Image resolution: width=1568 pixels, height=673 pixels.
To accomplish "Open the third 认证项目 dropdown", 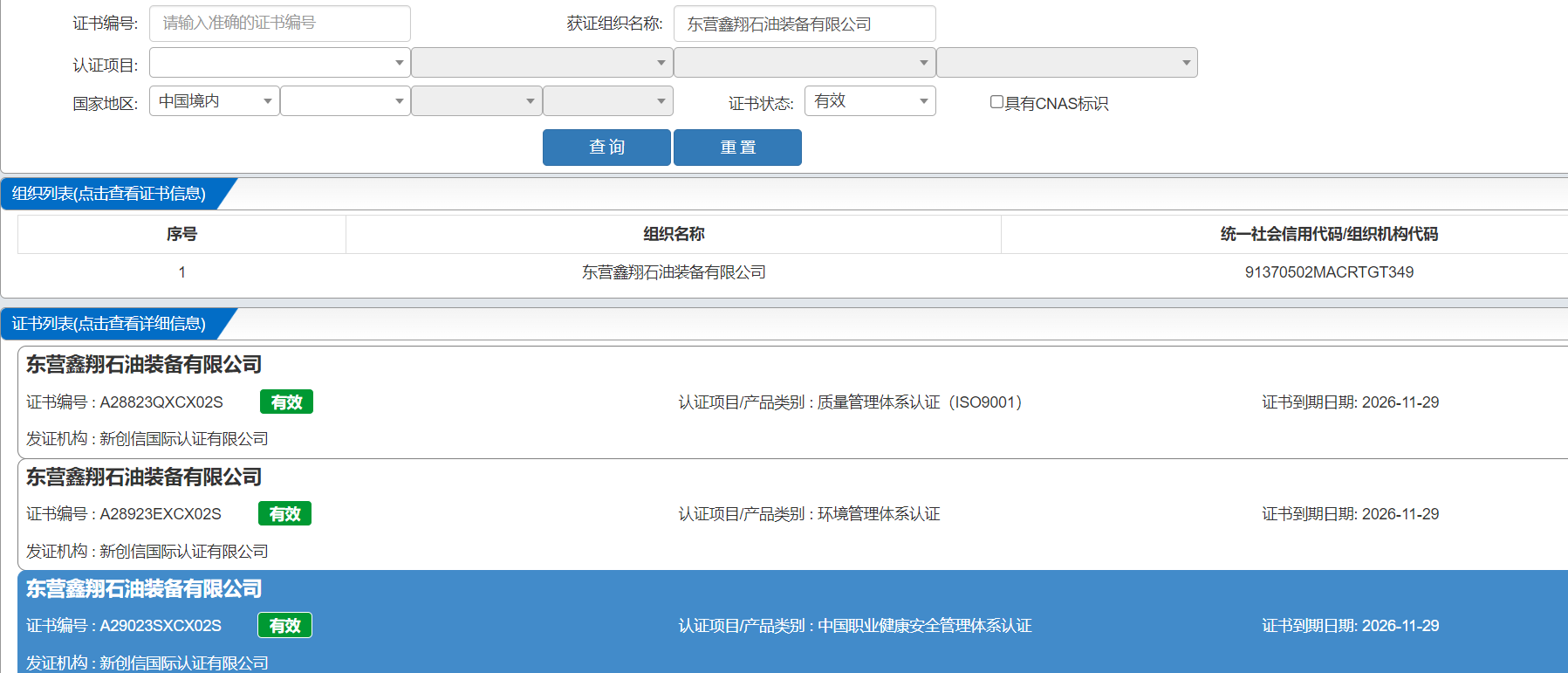I will click(x=805, y=63).
